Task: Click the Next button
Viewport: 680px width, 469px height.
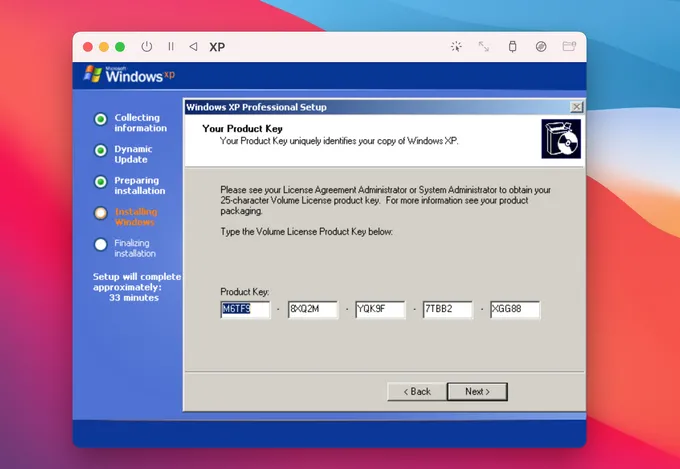Action: coord(477,391)
